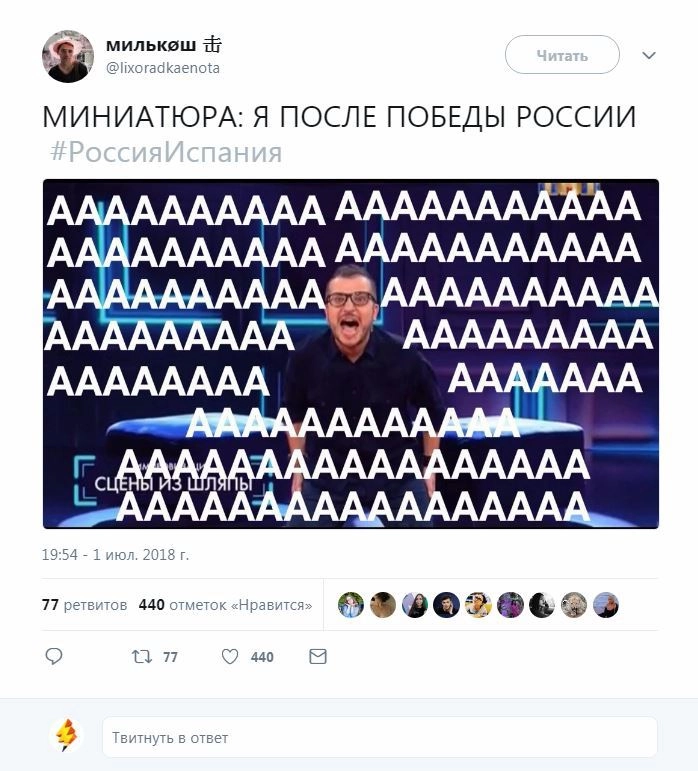Open first liker avatar in the row

click(351, 605)
